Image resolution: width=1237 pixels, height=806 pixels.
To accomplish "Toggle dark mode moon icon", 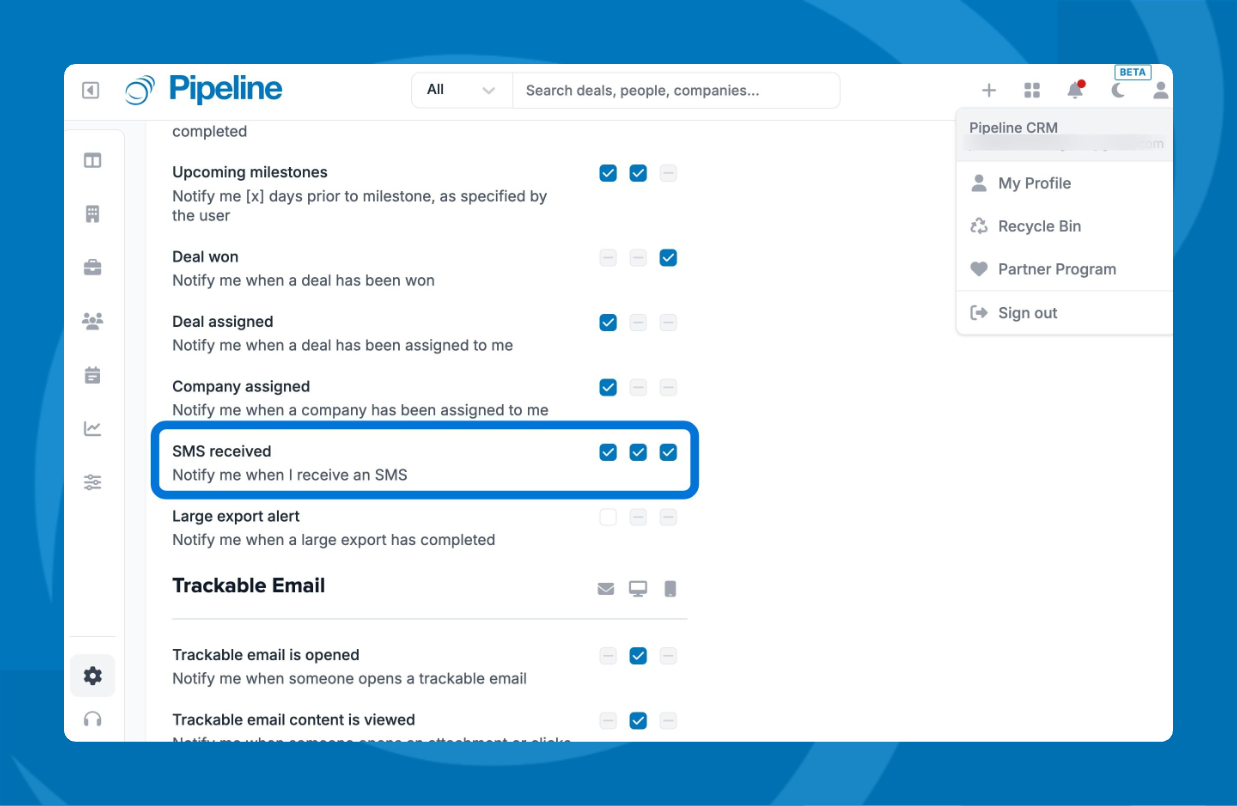I will pyautogui.click(x=1118, y=91).
